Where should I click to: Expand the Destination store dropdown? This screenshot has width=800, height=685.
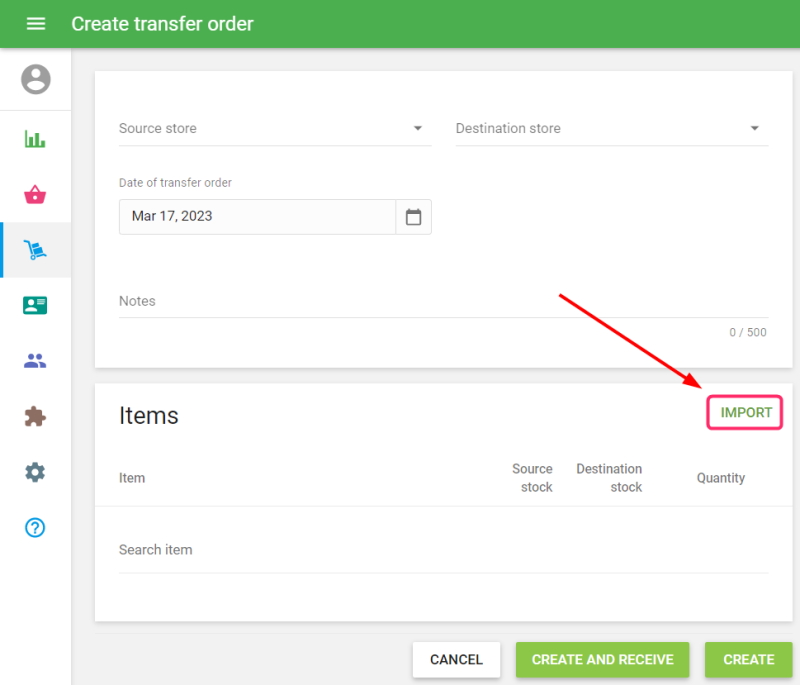611,129
